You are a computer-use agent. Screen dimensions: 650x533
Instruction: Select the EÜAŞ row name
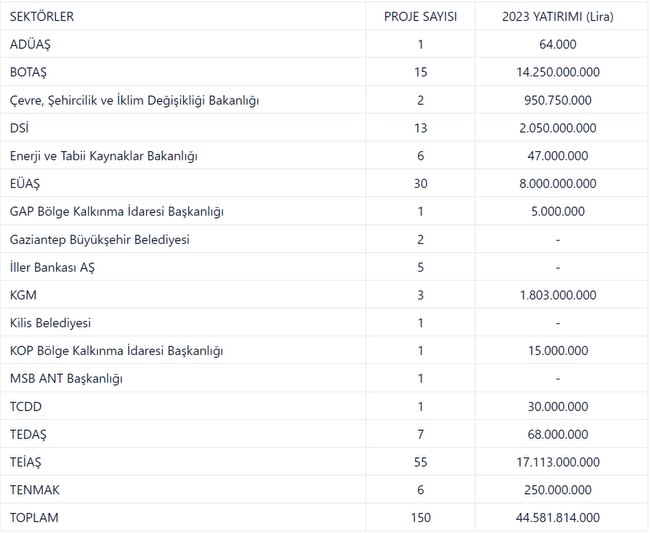point(25,184)
